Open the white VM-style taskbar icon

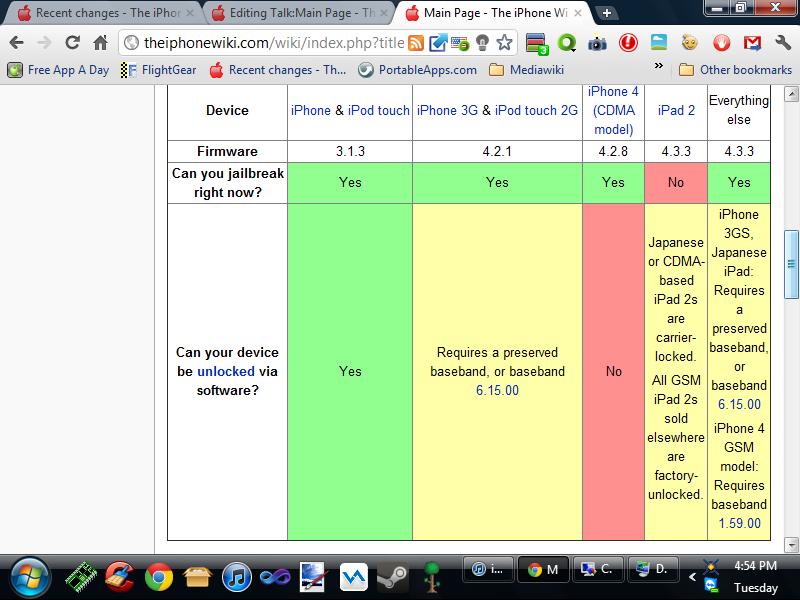354,577
